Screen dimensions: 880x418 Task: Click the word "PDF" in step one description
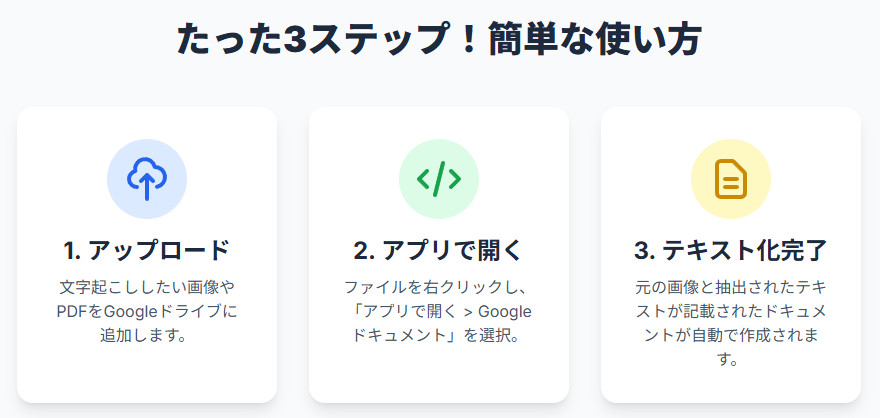(x=73, y=311)
